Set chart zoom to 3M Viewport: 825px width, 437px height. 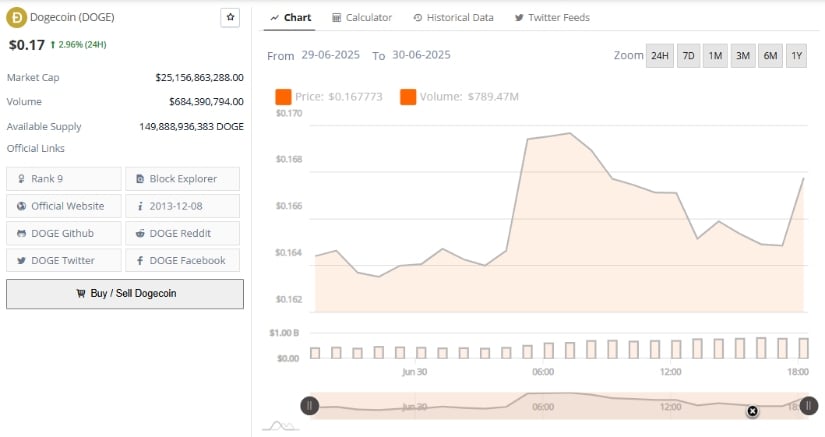743,56
